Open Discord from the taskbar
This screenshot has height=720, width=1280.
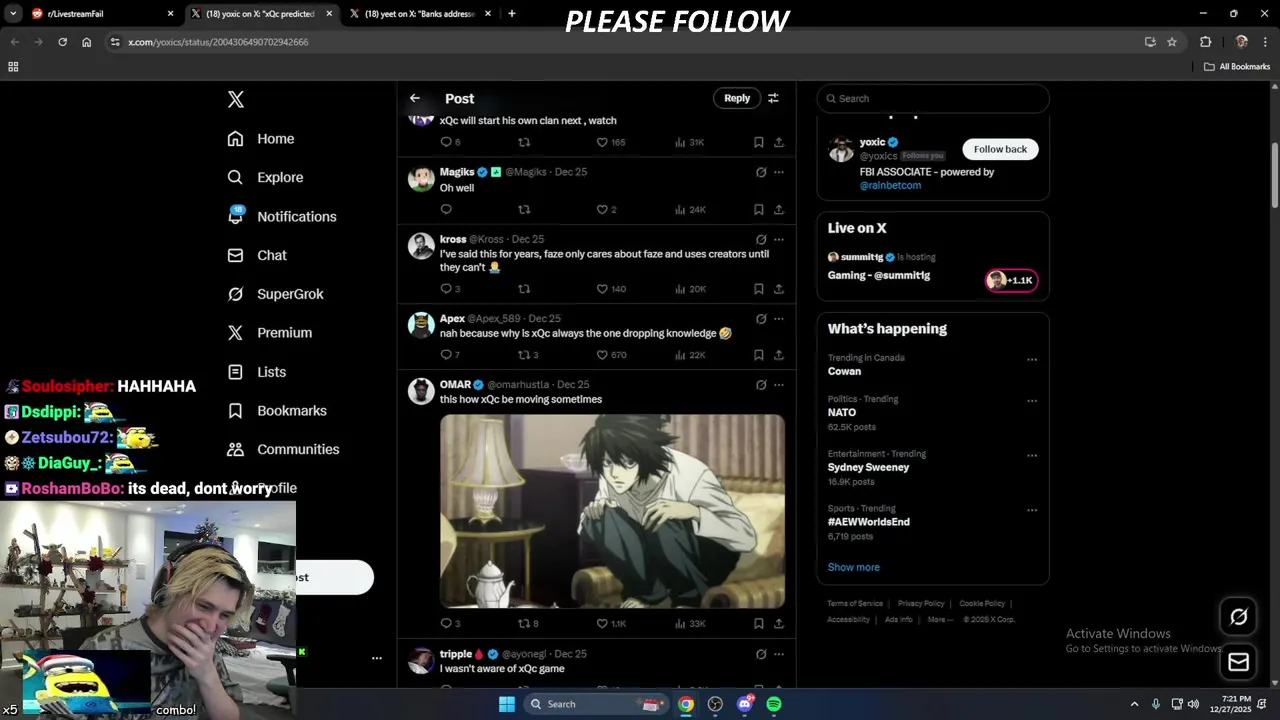click(744, 704)
